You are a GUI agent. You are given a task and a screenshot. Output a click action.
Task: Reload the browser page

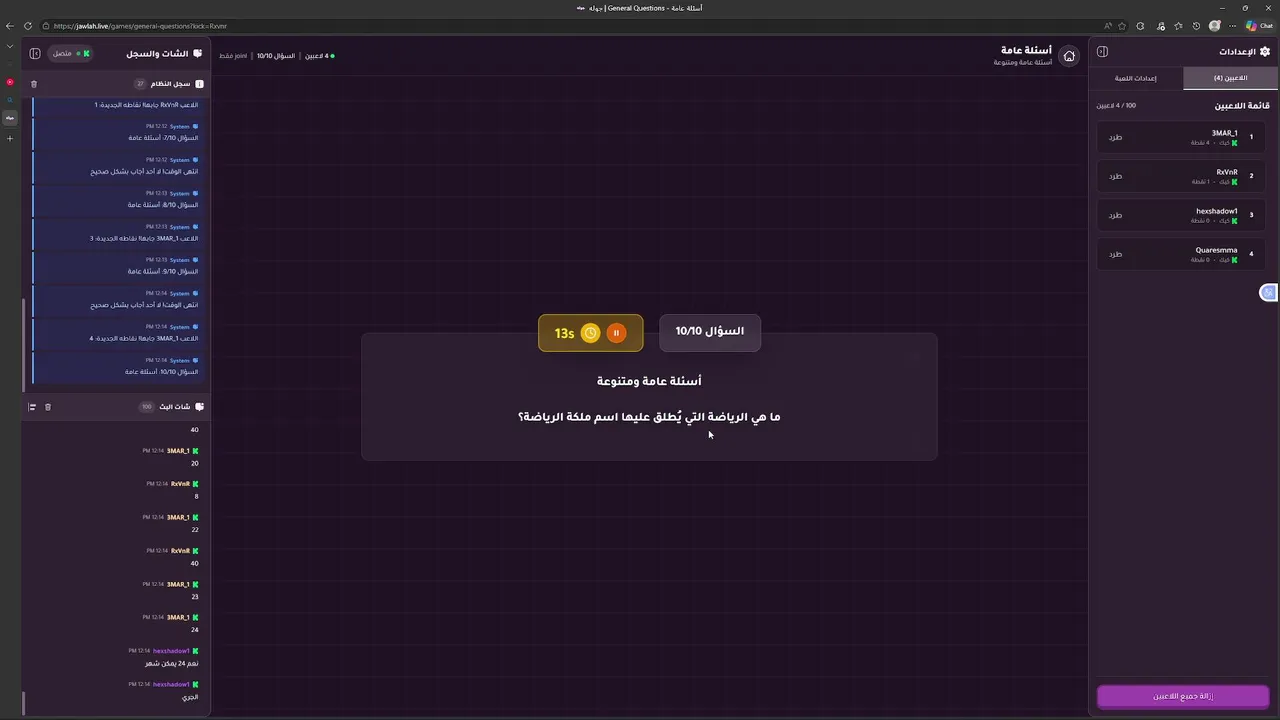pyautogui.click(x=28, y=26)
